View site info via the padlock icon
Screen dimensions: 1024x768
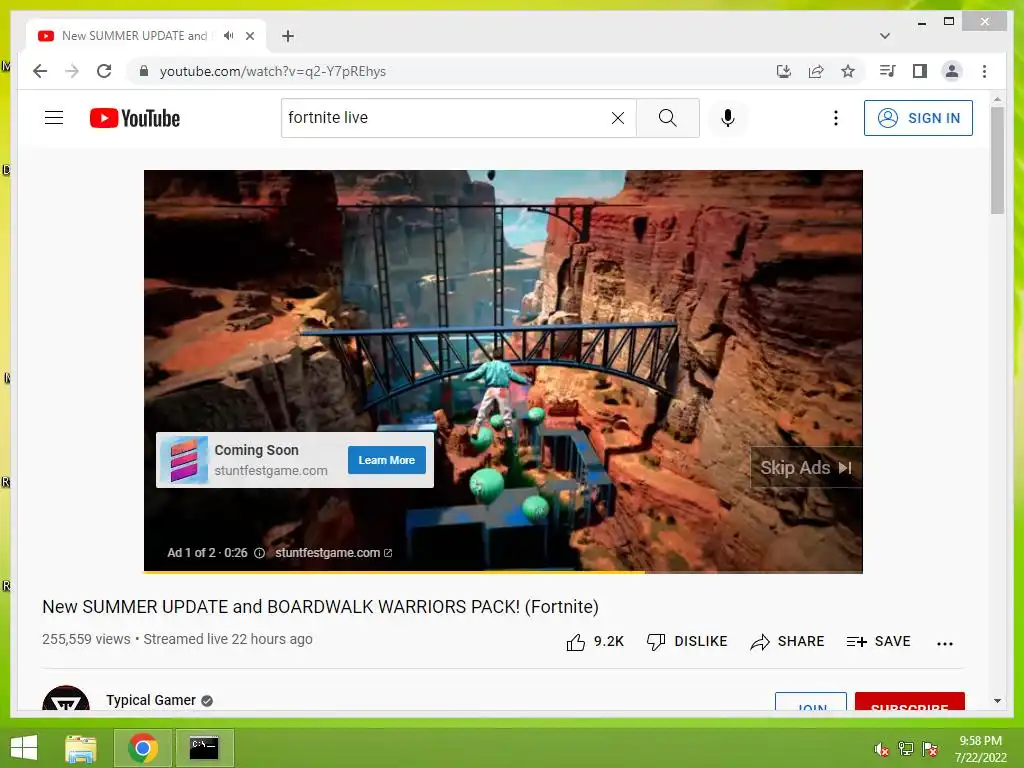tap(144, 71)
